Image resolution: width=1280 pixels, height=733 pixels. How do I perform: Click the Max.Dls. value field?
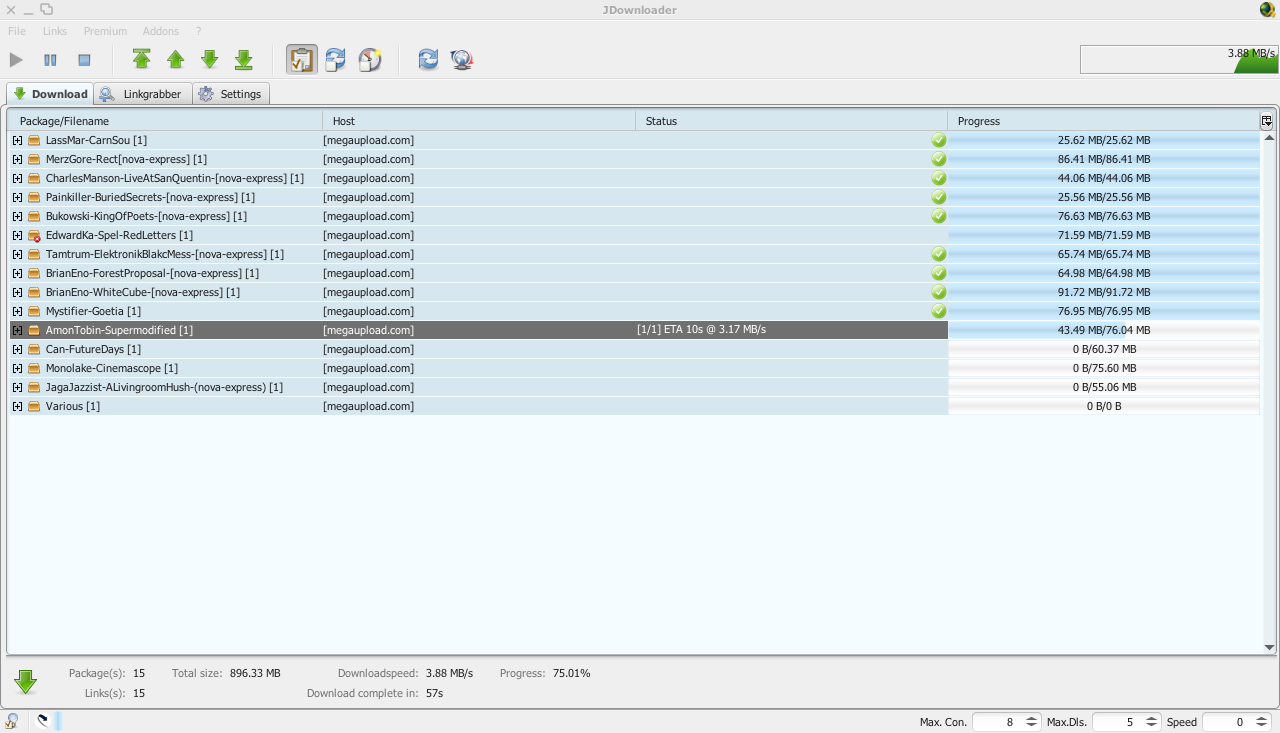1117,722
